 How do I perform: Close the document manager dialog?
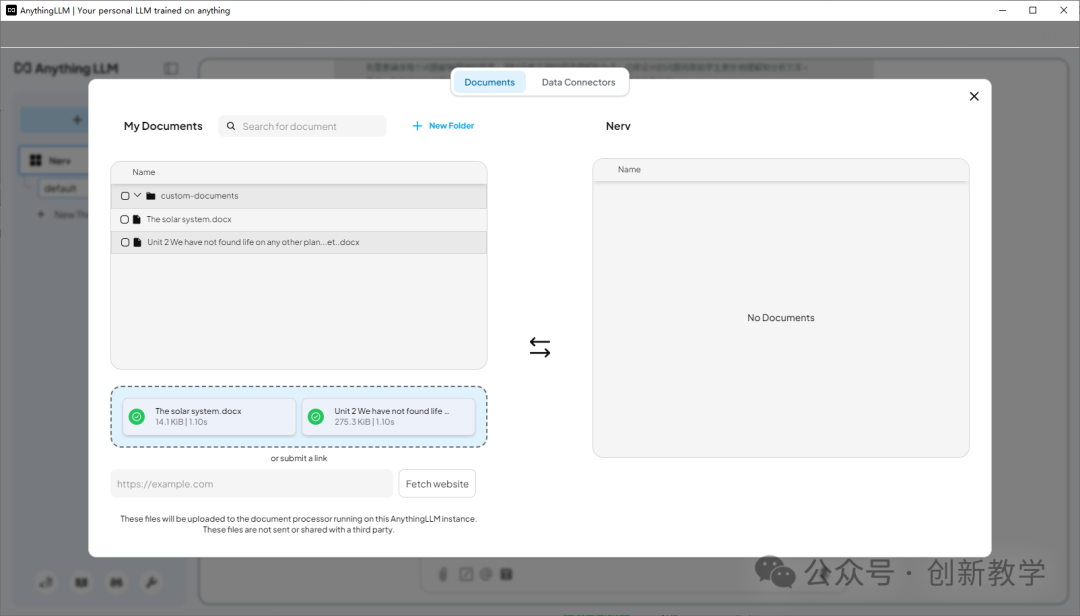[x=974, y=96]
